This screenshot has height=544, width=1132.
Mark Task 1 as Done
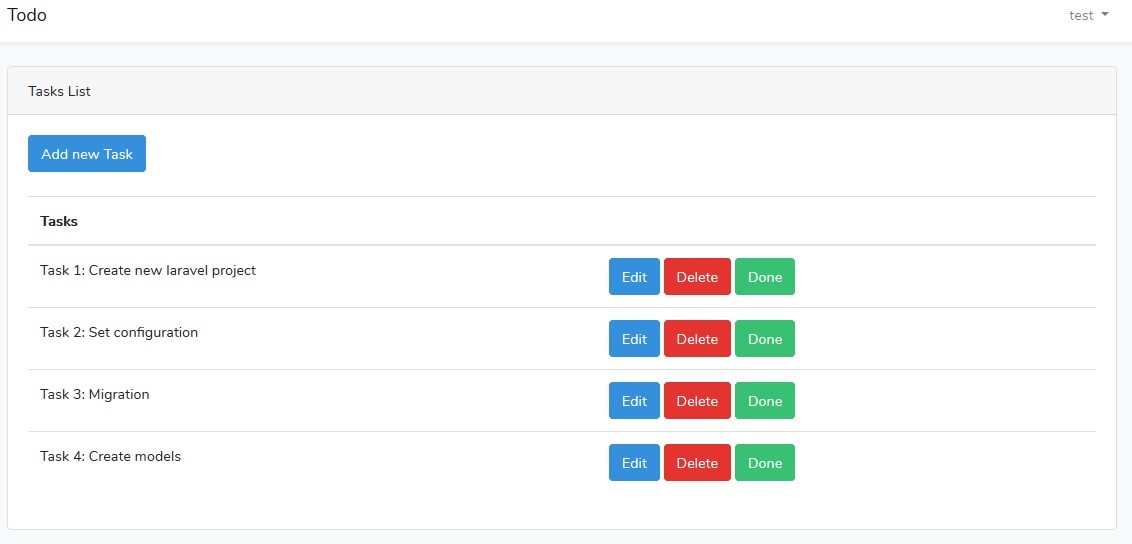[765, 277]
